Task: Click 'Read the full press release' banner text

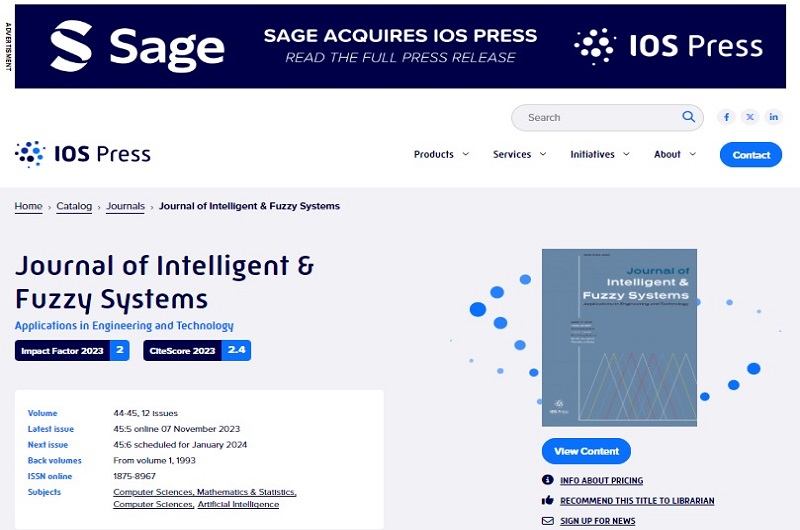Action: click(x=401, y=57)
